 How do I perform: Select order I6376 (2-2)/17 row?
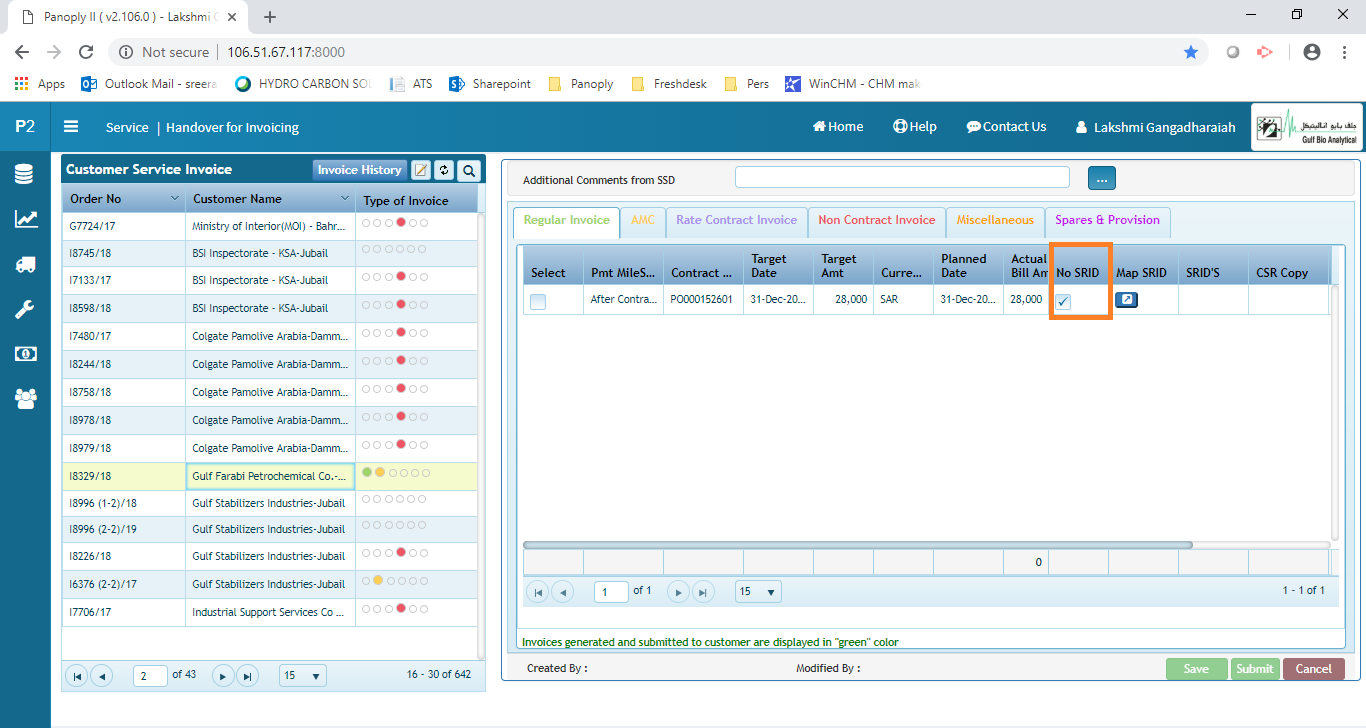(x=269, y=584)
